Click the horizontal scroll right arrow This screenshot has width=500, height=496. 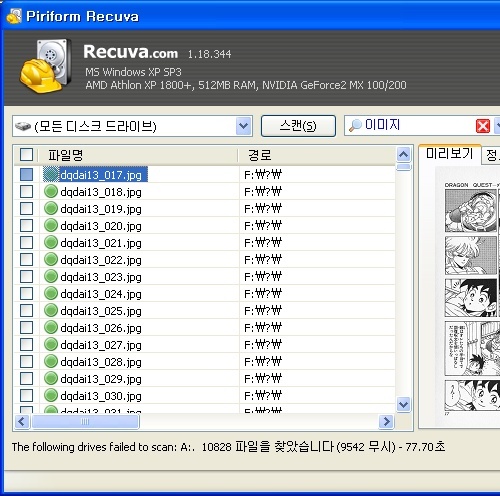click(386, 422)
